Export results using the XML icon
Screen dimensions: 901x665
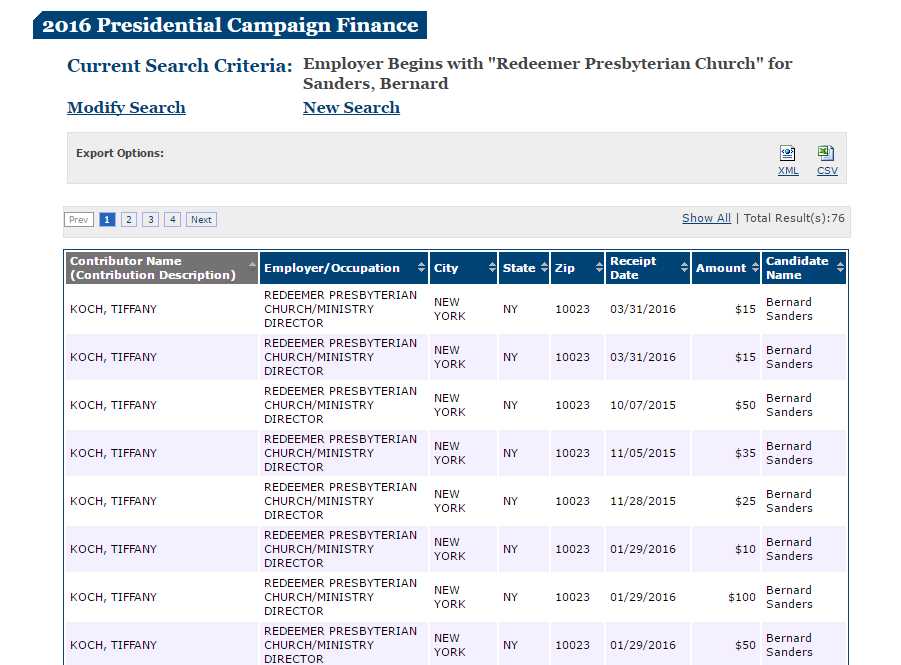point(787,153)
